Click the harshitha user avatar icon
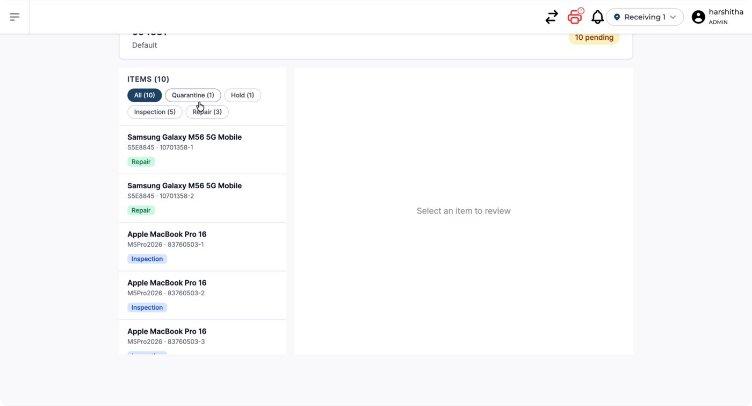This screenshot has width=752, height=406. [x=698, y=17]
